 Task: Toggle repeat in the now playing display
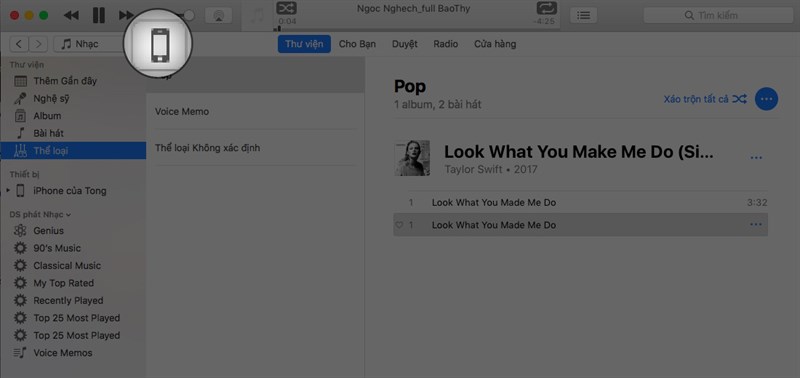click(547, 9)
